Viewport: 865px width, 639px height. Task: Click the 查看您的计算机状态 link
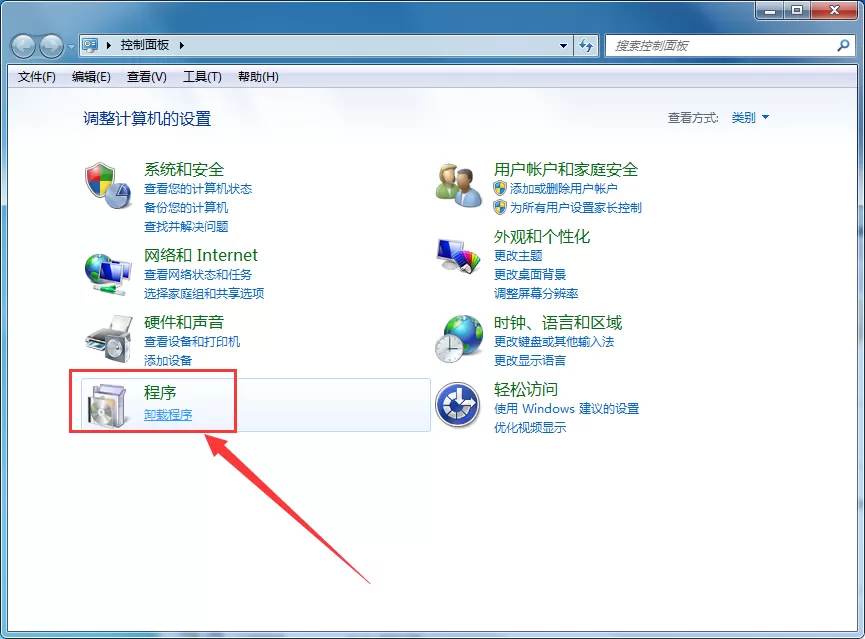pyautogui.click(x=198, y=189)
